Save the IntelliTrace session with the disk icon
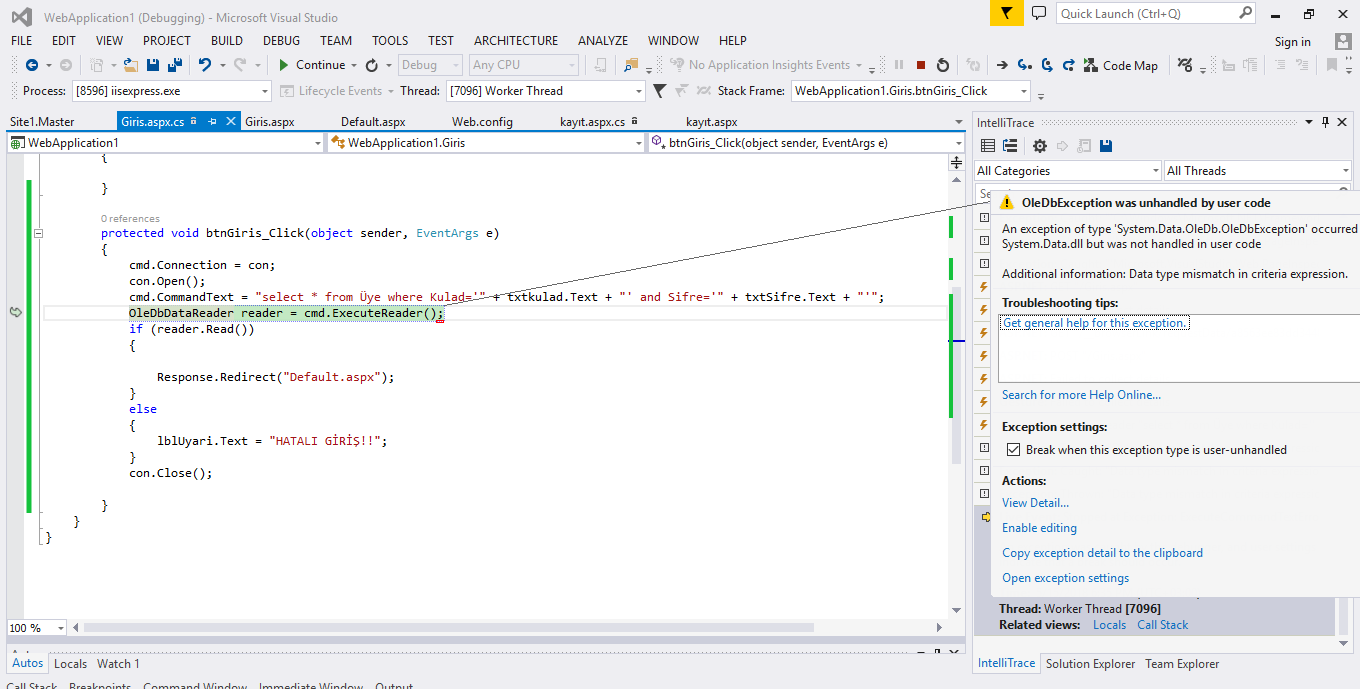 point(1106,146)
